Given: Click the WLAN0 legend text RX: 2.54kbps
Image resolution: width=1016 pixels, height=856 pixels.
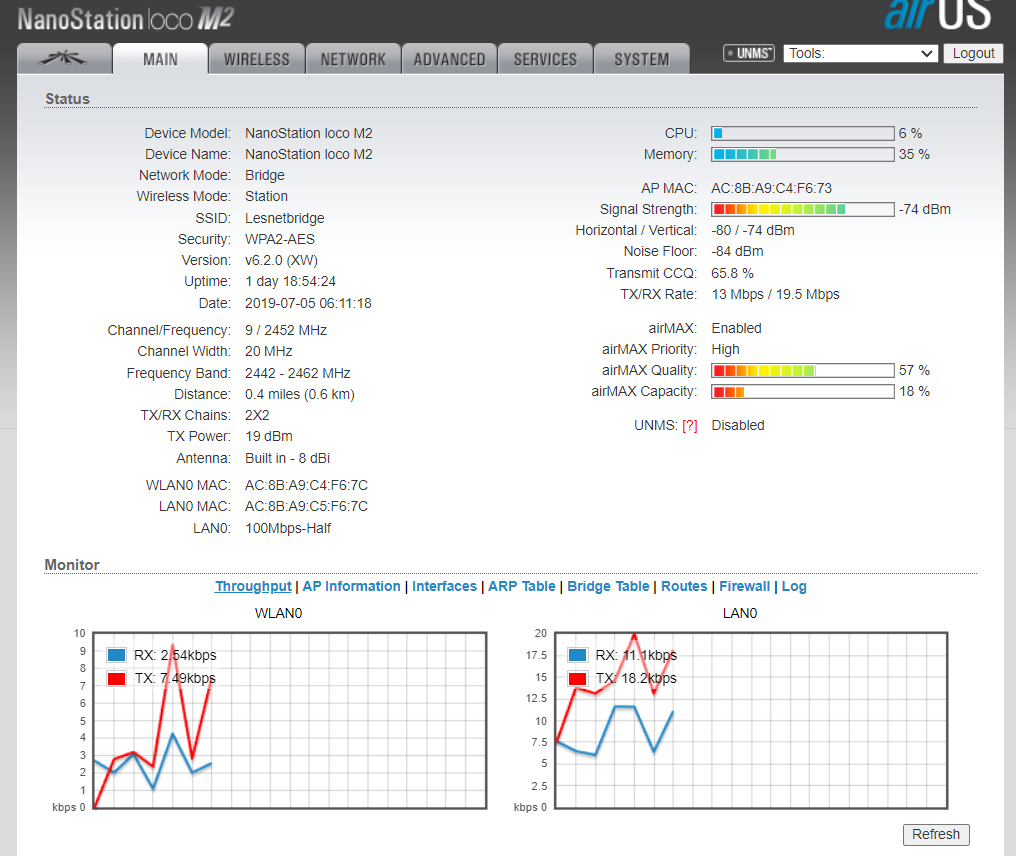Looking at the screenshot, I should point(175,655).
